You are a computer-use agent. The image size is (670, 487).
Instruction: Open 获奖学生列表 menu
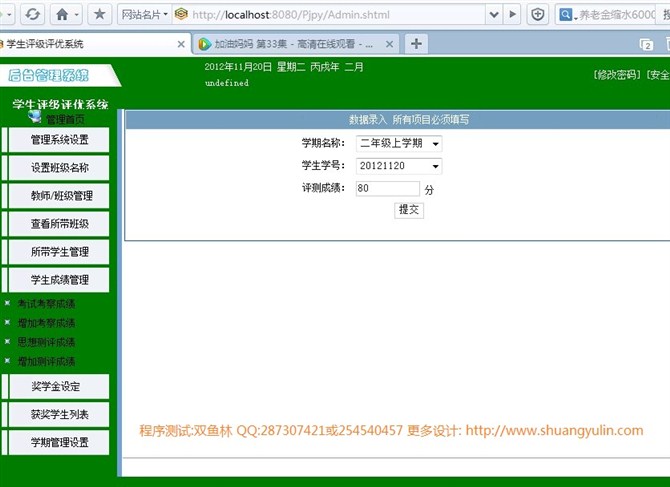(x=59, y=414)
